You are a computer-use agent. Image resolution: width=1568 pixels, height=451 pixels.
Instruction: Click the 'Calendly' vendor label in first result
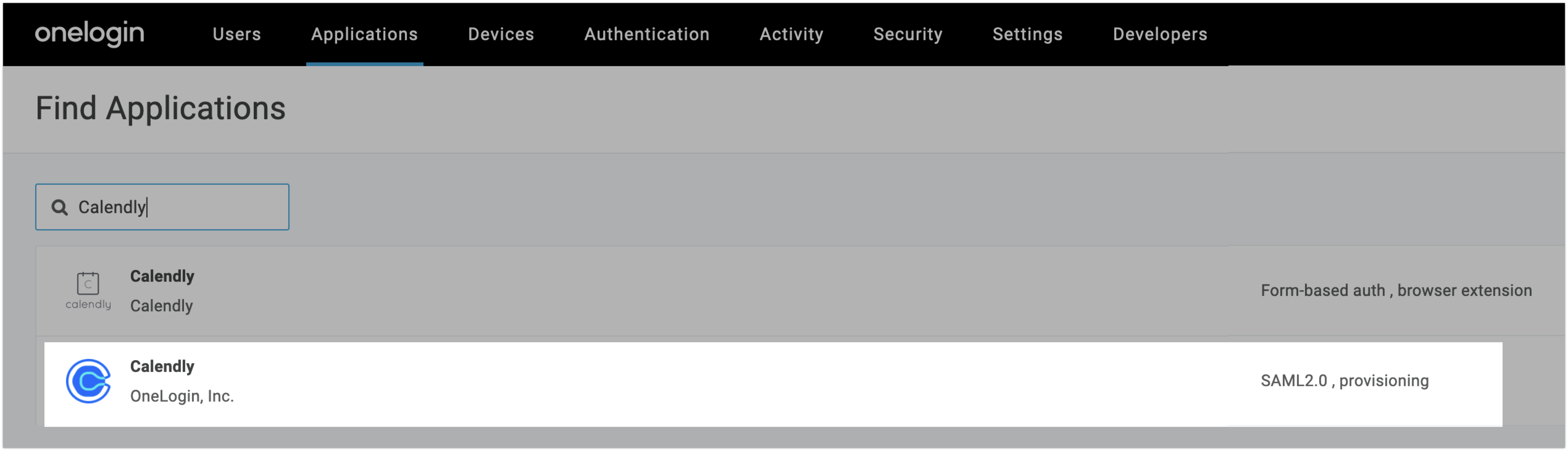[x=161, y=306]
